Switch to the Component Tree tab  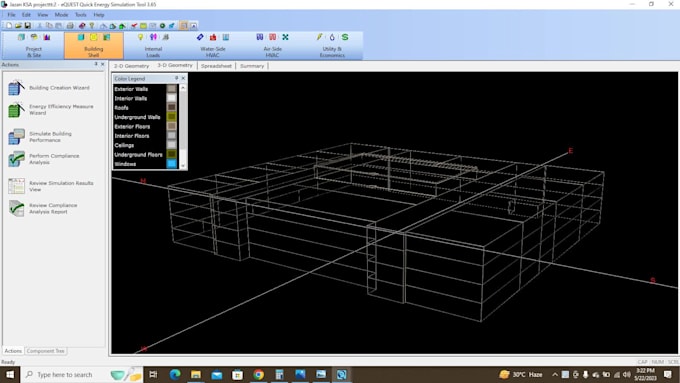coord(46,351)
